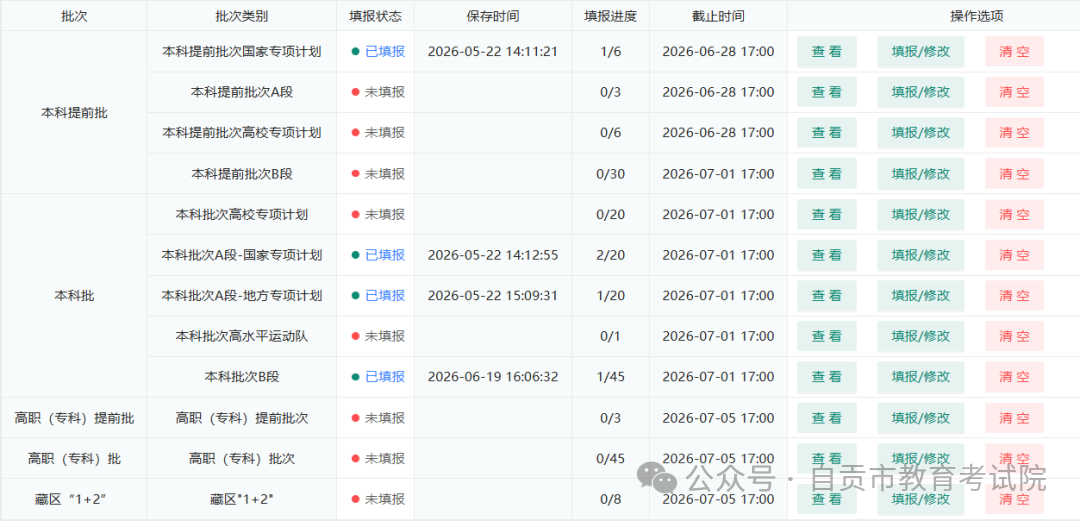
Task: Select the 本科批 batch cell
Action: (x=74, y=296)
